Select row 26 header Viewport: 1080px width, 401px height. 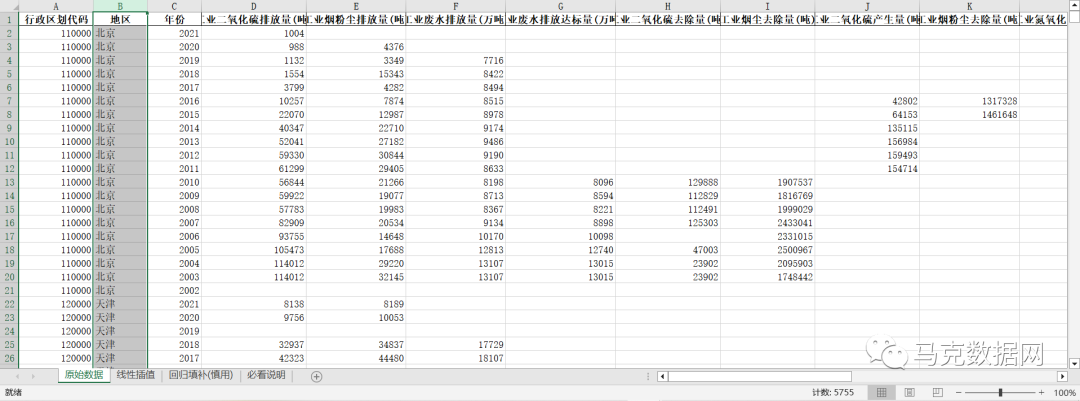pyautogui.click(x=10, y=358)
